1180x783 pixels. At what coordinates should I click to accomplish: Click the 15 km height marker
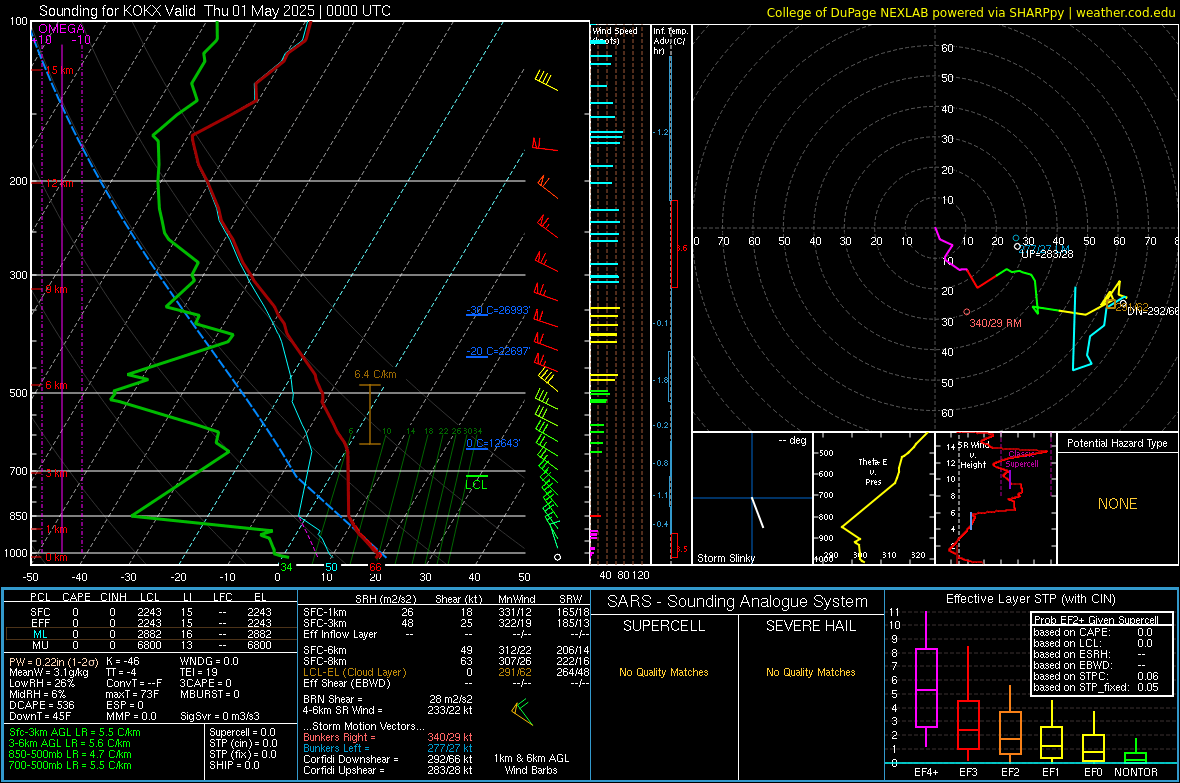pyautogui.click(x=60, y=70)
